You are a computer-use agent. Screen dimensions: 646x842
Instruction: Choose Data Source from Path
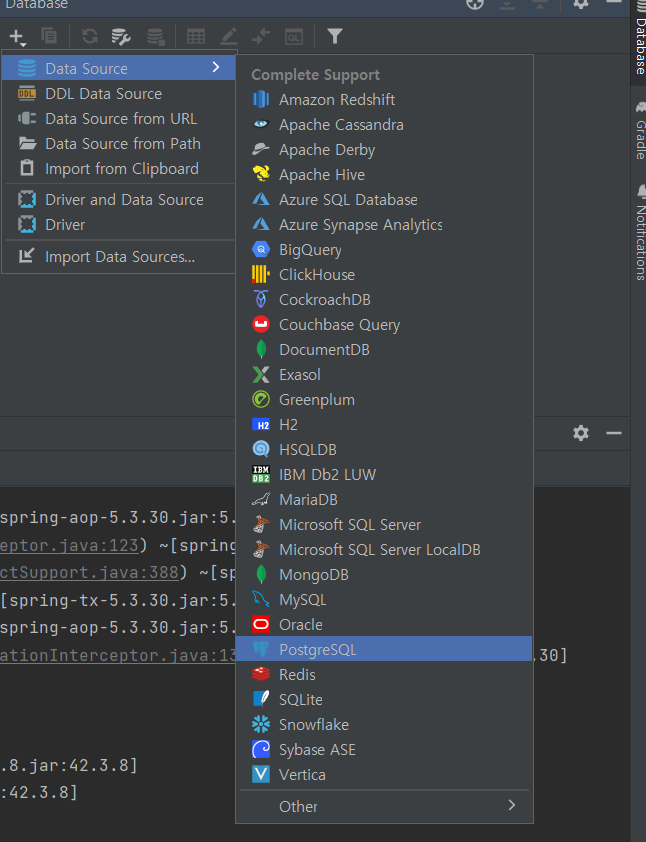(119, 144)
